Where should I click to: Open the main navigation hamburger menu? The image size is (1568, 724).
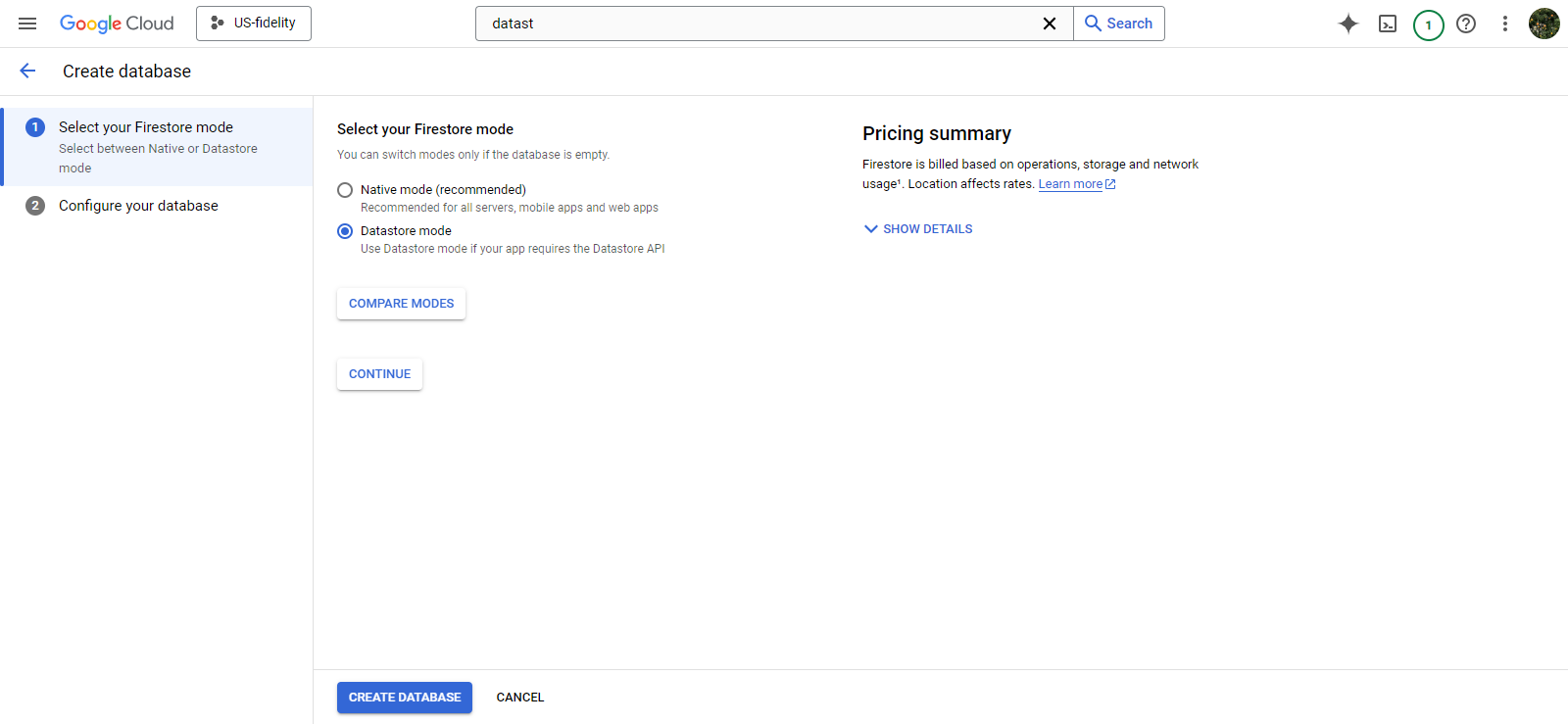click(x=27, y=24)
